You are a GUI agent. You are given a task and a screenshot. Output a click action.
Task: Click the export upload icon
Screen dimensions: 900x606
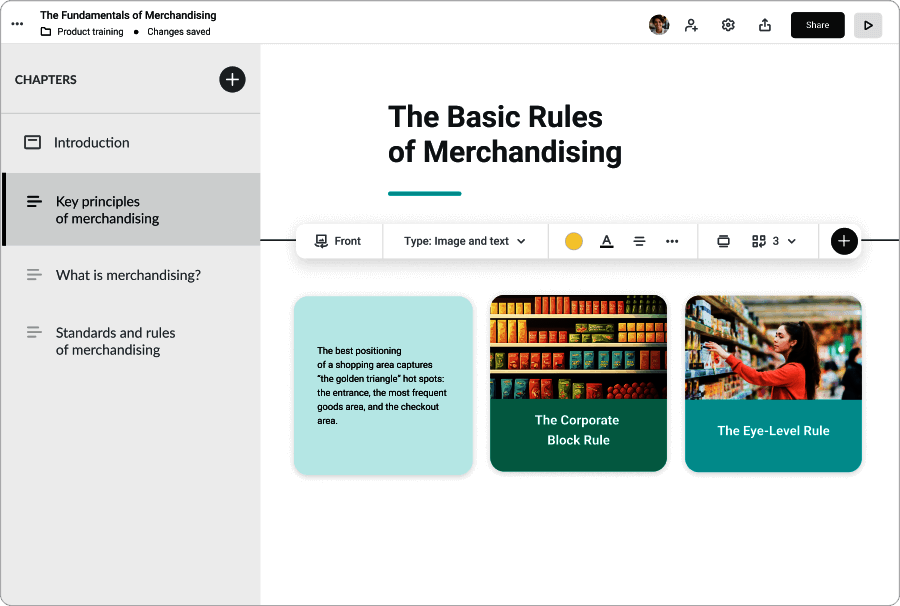pos(765,25)
